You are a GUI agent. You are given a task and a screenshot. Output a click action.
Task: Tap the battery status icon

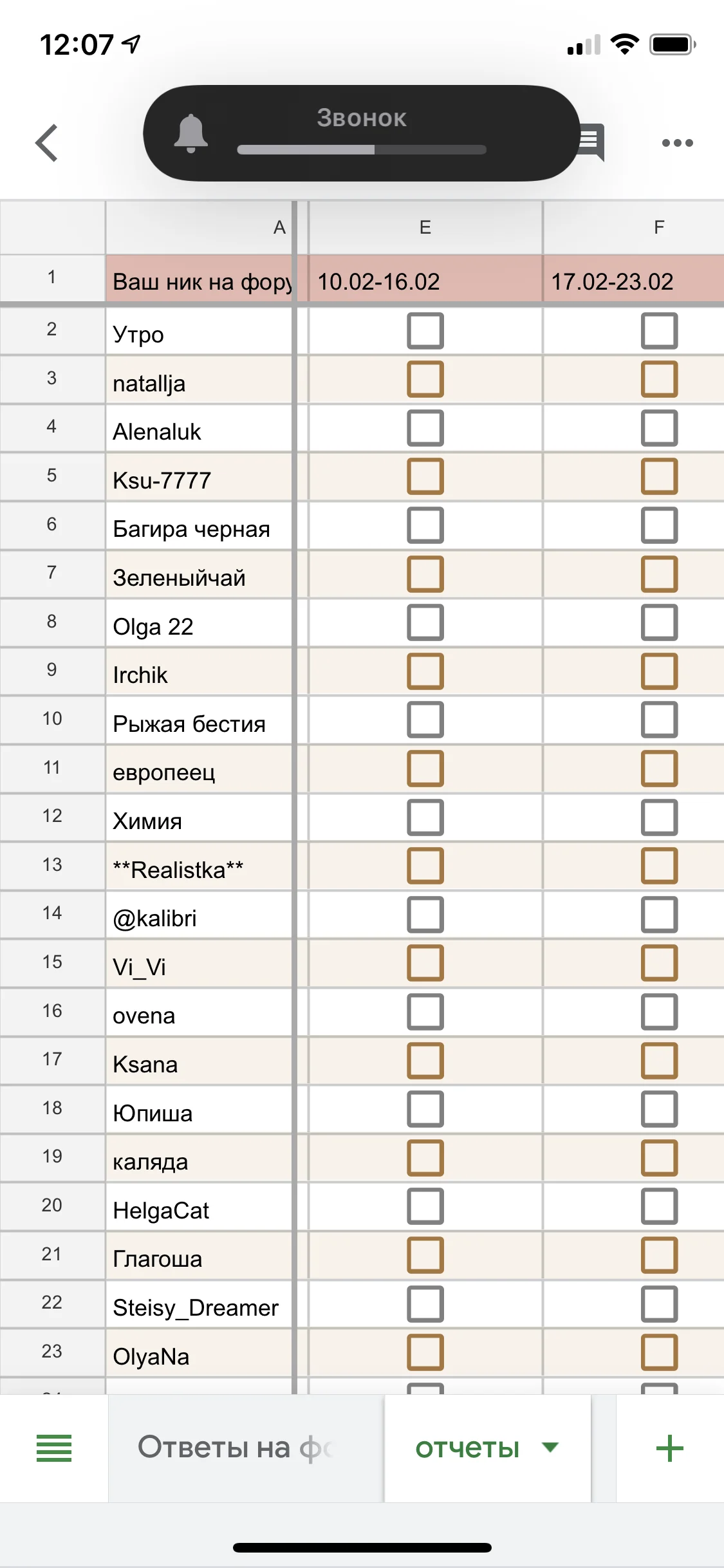tap(672, 44)
